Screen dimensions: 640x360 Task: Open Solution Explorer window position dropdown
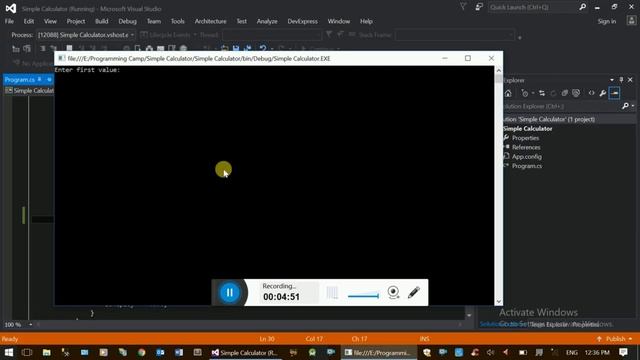click(x=612, y=80)
